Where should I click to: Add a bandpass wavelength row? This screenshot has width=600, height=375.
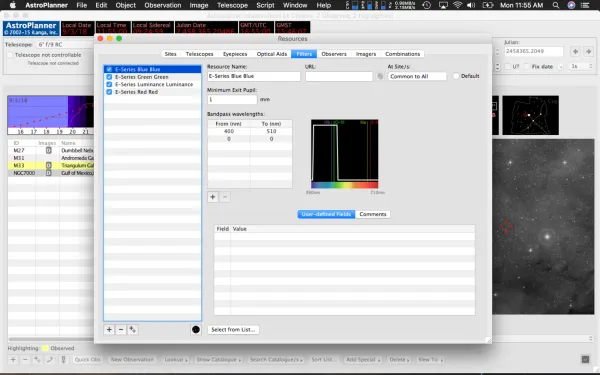(x=213, y=197)
